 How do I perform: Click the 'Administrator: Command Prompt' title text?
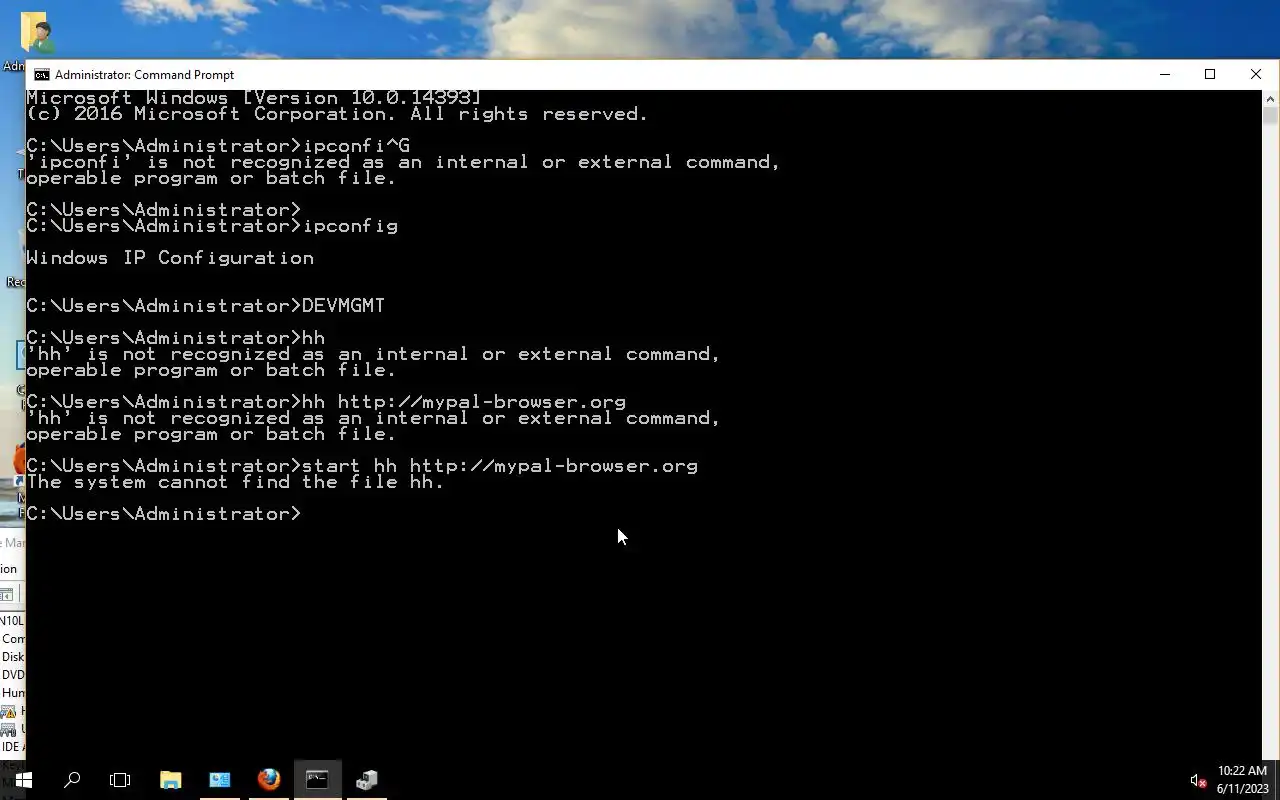pyautogui.click(x=144, y=75)
